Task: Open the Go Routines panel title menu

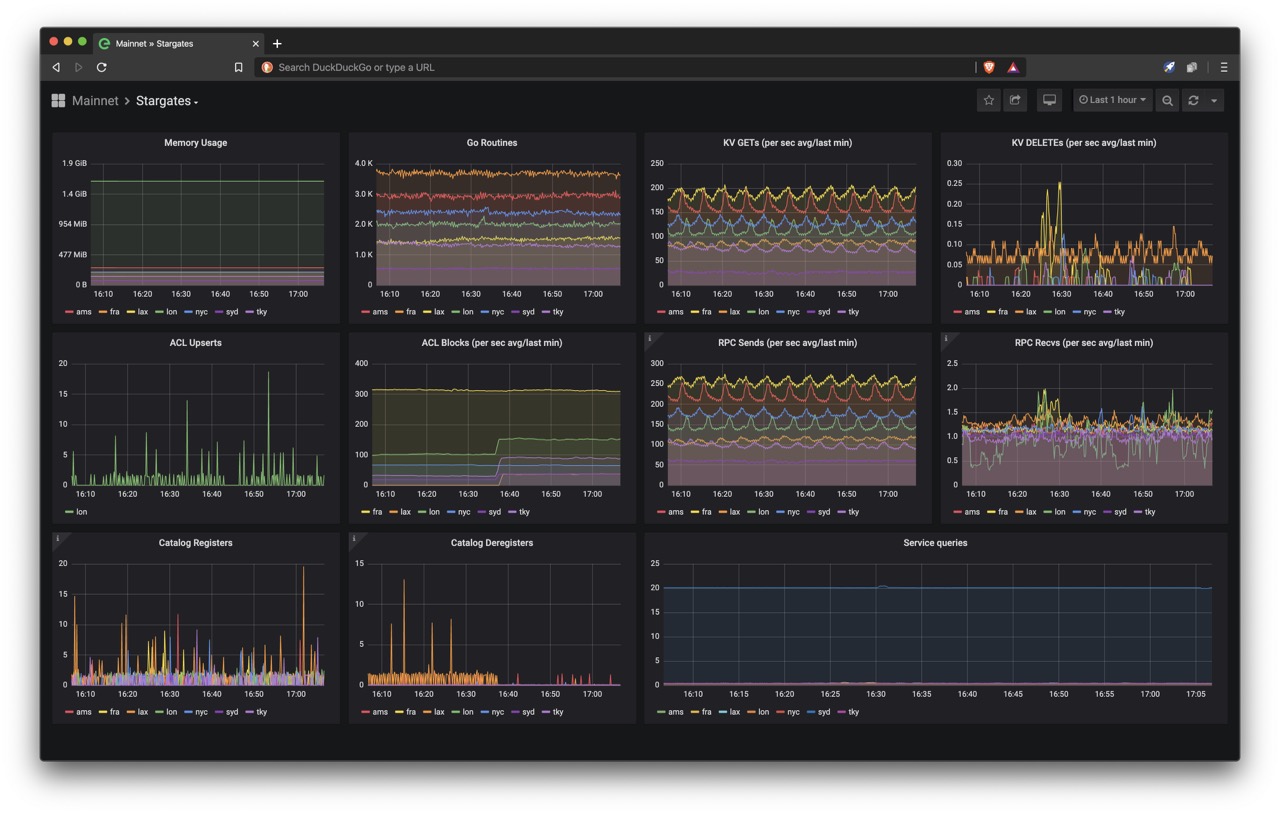Action: point(492,143)
